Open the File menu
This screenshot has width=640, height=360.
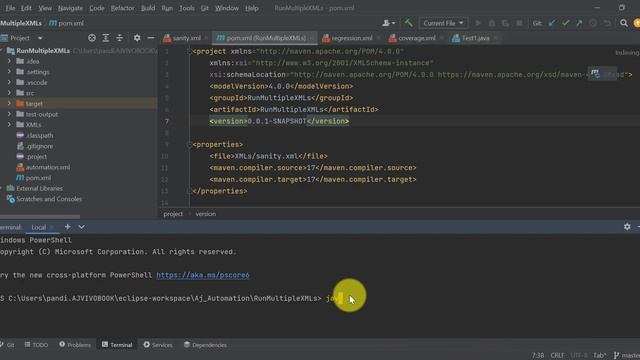coord(10,8)
